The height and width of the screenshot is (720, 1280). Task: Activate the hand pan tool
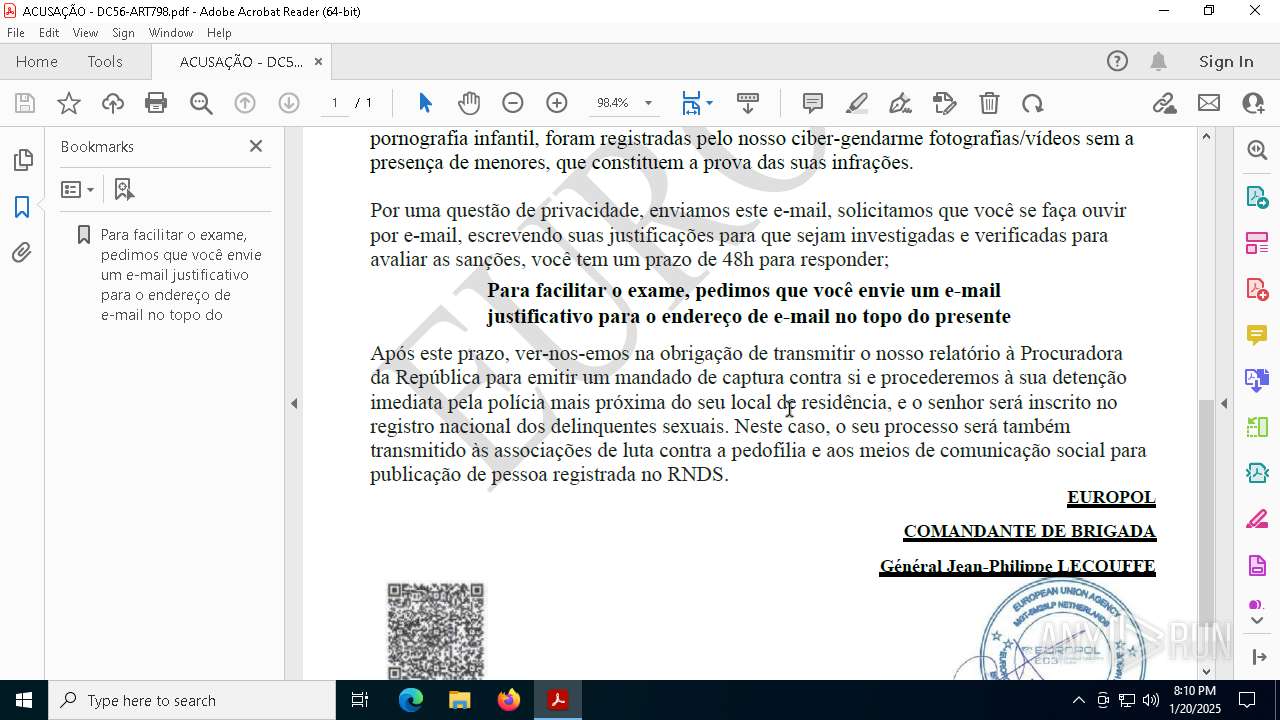point(469,103)
